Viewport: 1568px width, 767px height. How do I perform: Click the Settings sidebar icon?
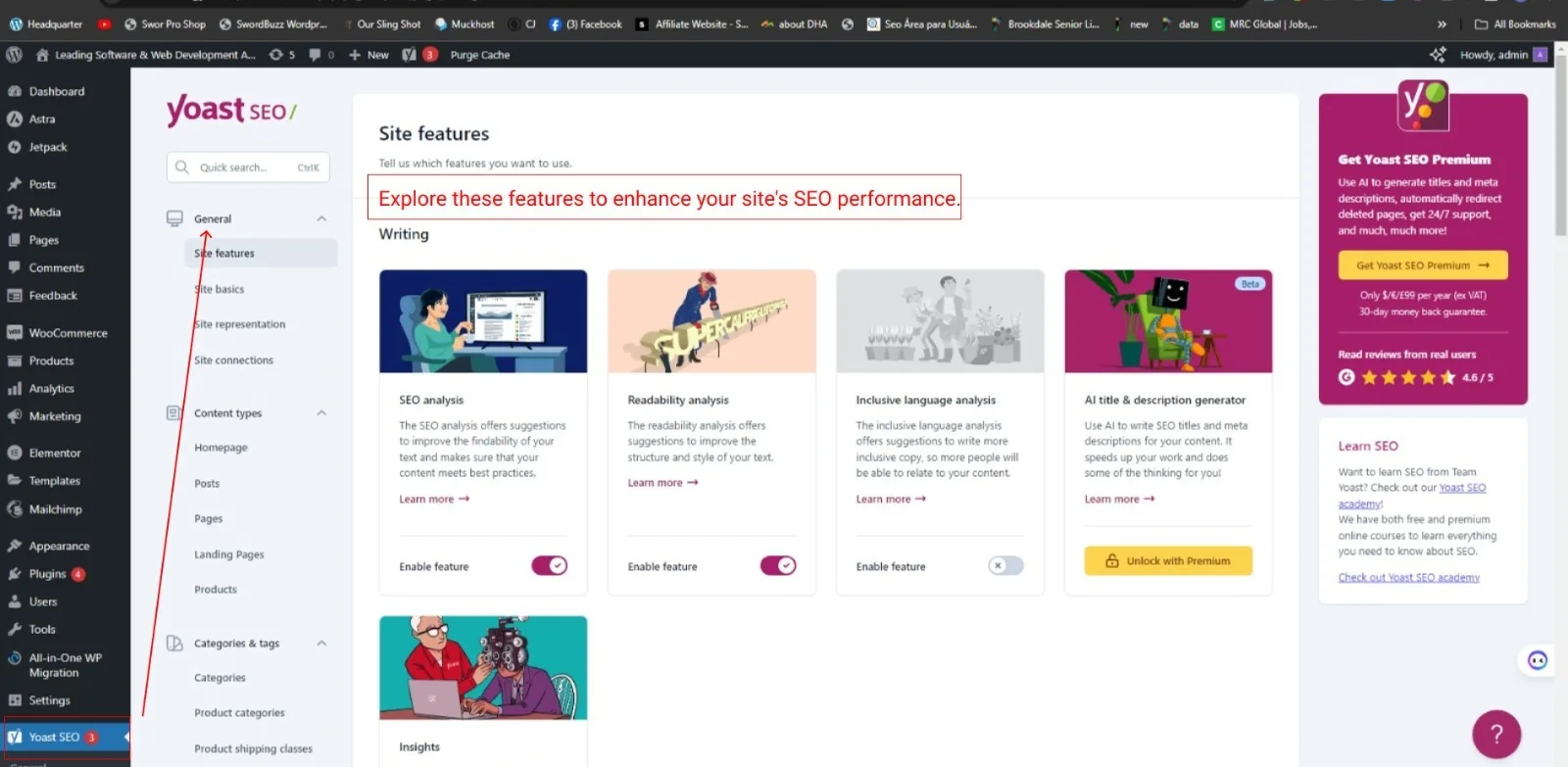point(15,700)
